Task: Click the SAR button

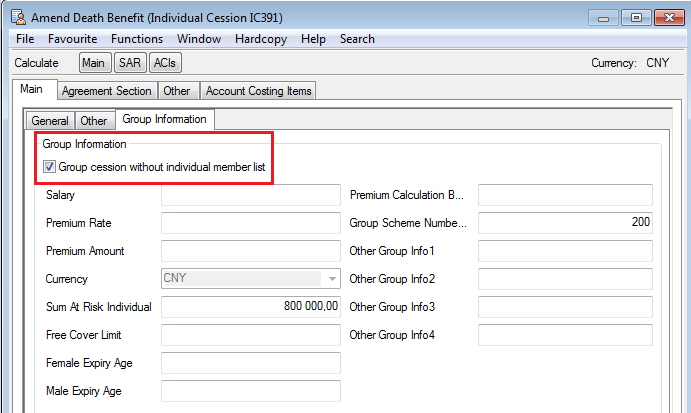Action: coord(129,63)
